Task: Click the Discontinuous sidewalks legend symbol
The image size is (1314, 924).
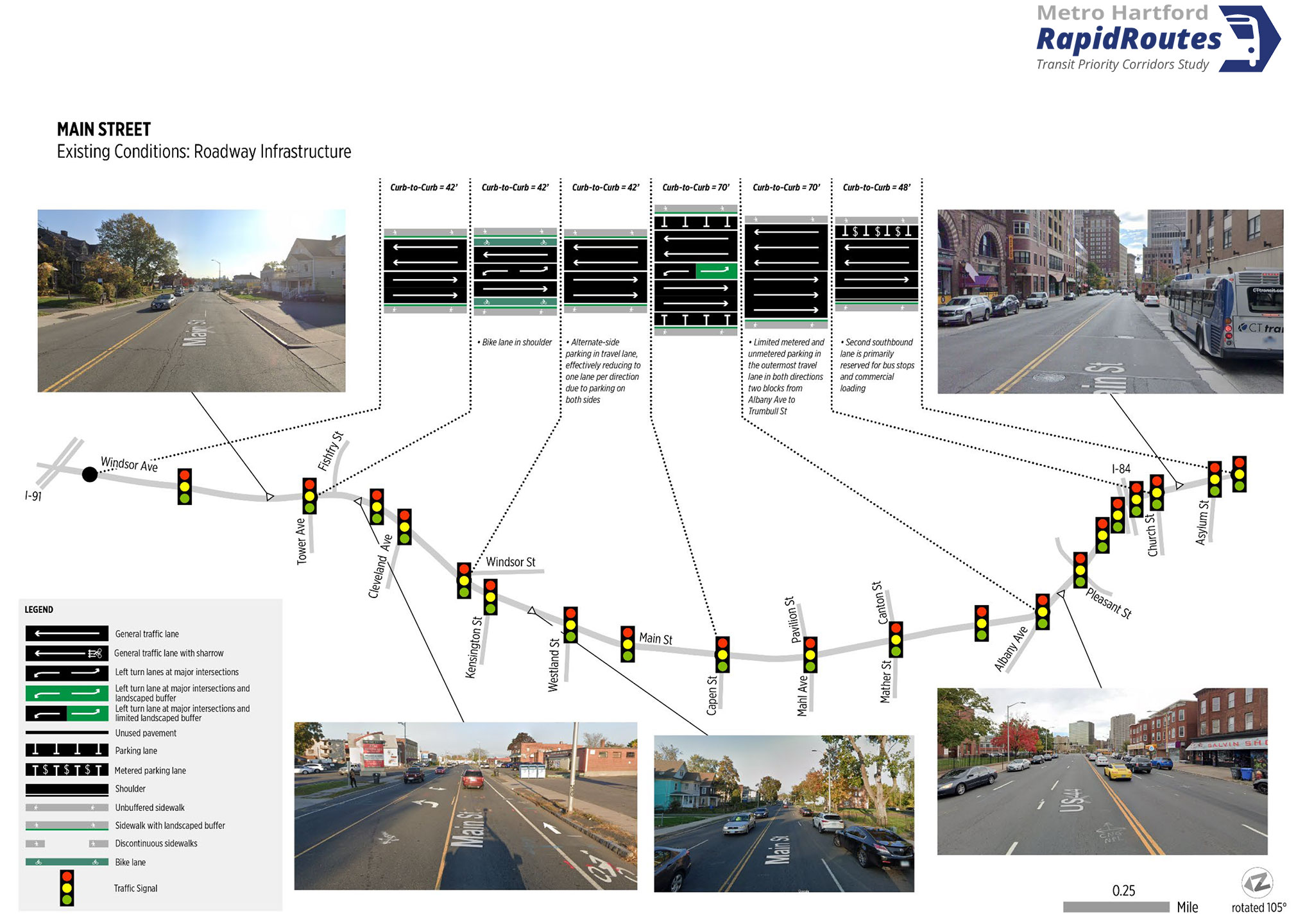Action: click(x=67, y=843)
